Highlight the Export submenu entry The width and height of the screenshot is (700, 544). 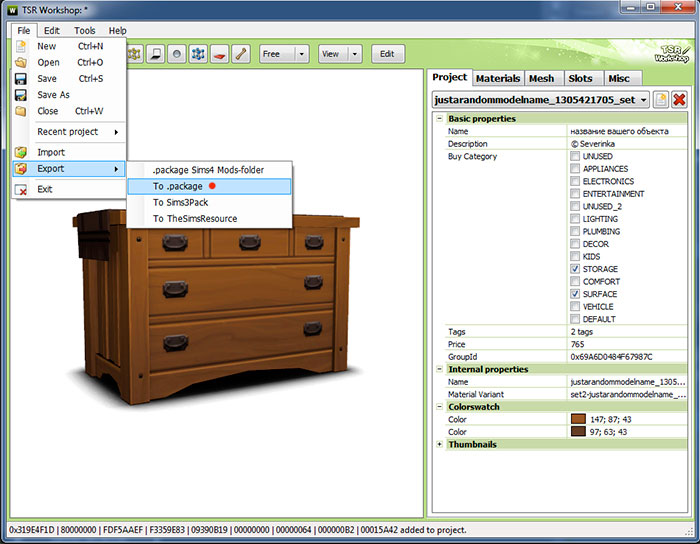tap(69, 169)
